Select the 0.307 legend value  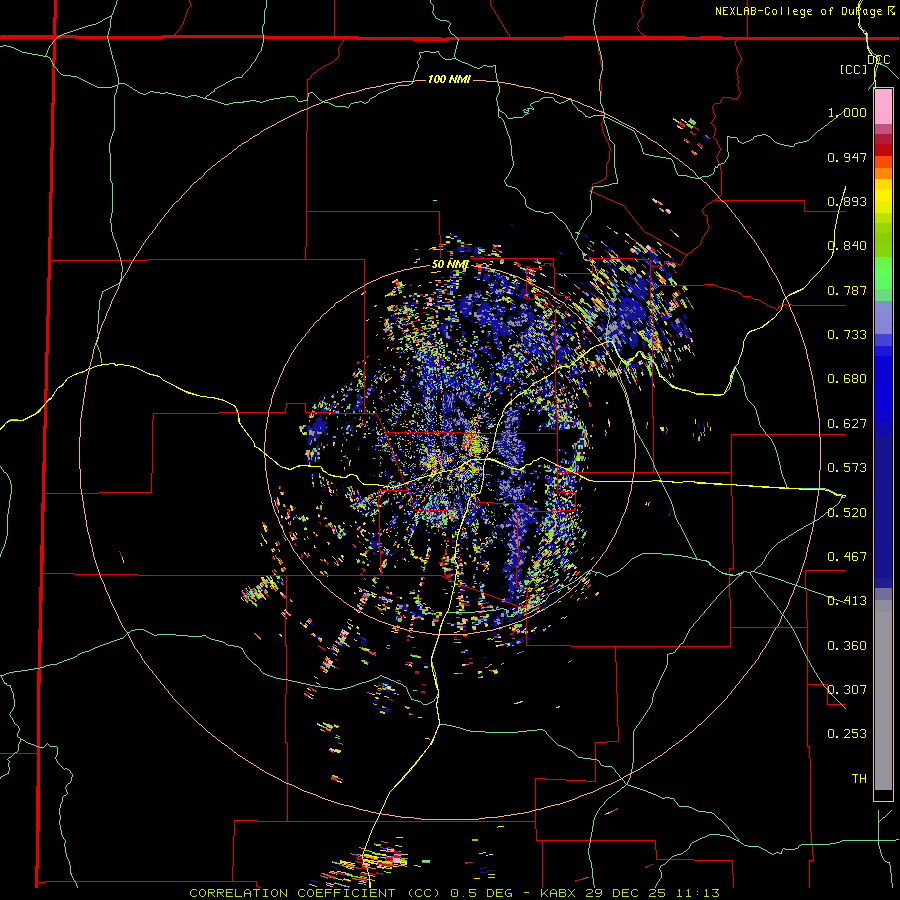pyautogui.click(x=847, y=690)
